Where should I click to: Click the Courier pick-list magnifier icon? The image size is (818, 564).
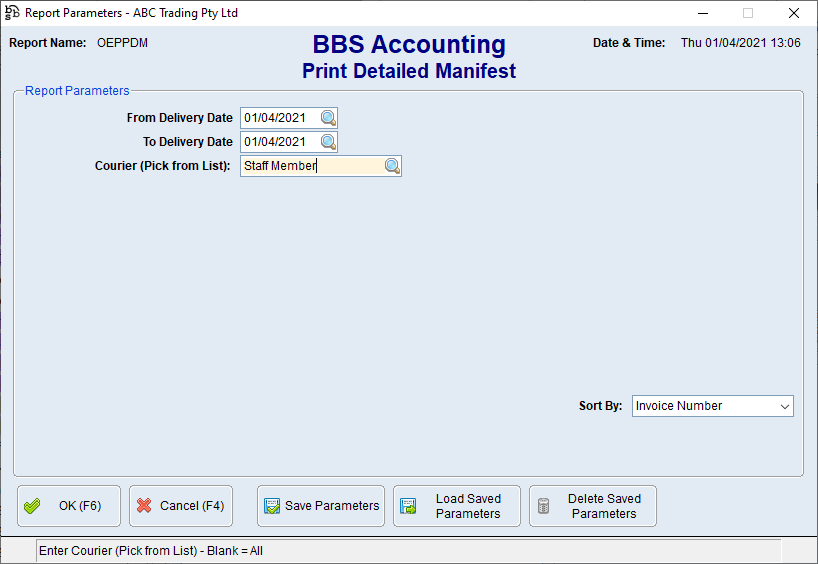point(392,166)
